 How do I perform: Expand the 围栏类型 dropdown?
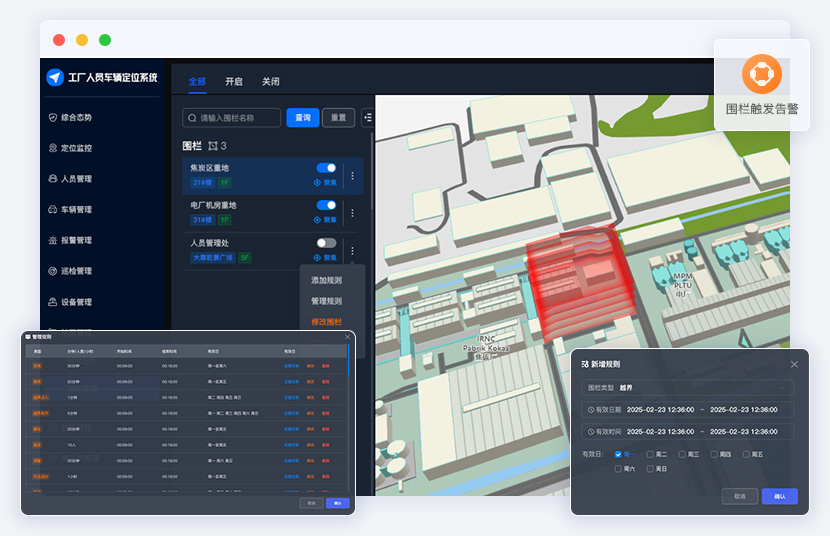(688, 388)
